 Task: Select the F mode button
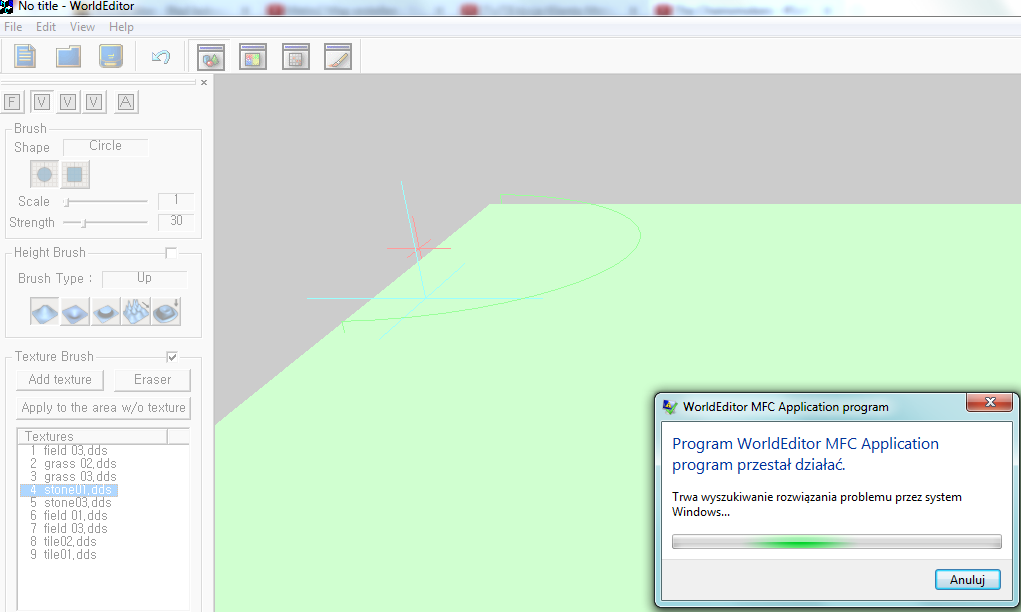[x=12, y=102]
